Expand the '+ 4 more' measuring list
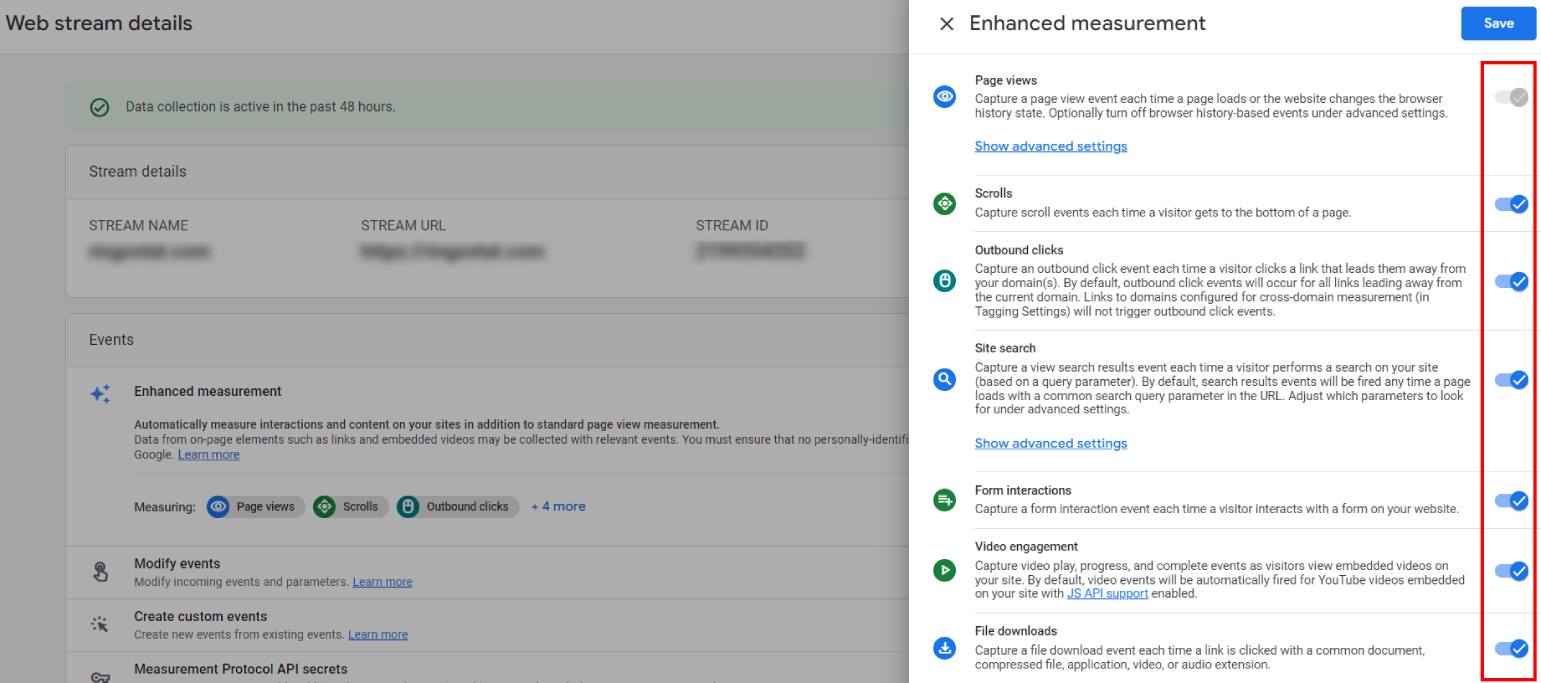Image resolution: width=1541 pixels, height=683 pixels. pos(558,506)
